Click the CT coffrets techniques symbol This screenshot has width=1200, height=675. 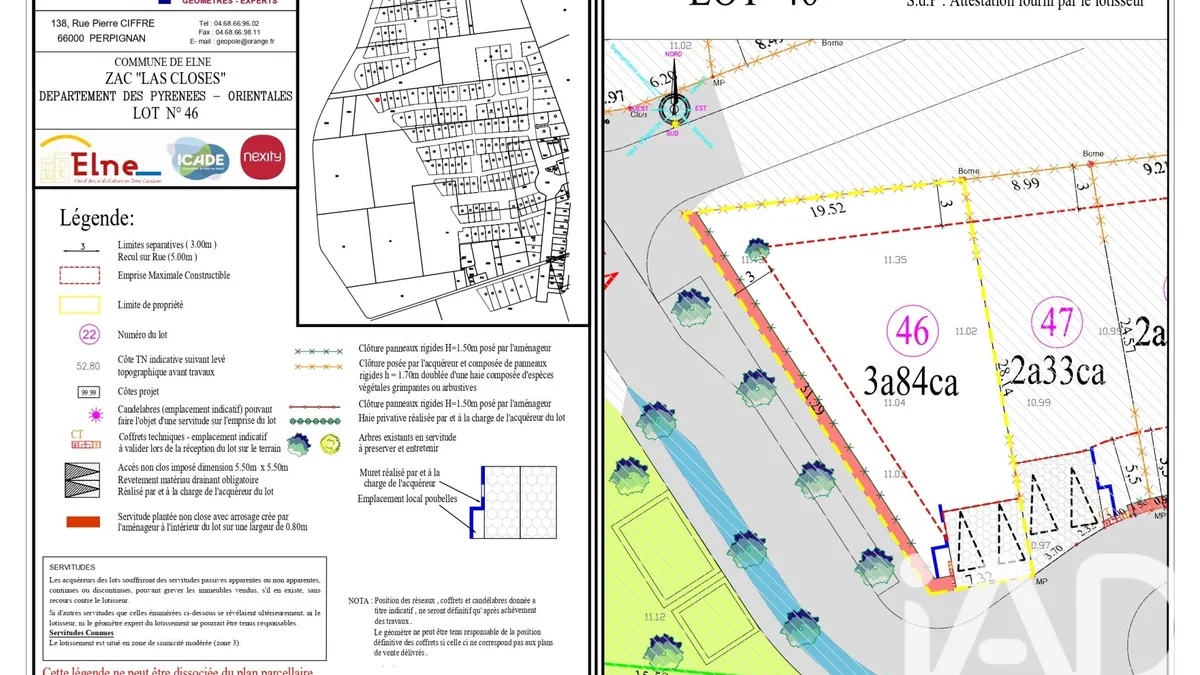(83, 438)
